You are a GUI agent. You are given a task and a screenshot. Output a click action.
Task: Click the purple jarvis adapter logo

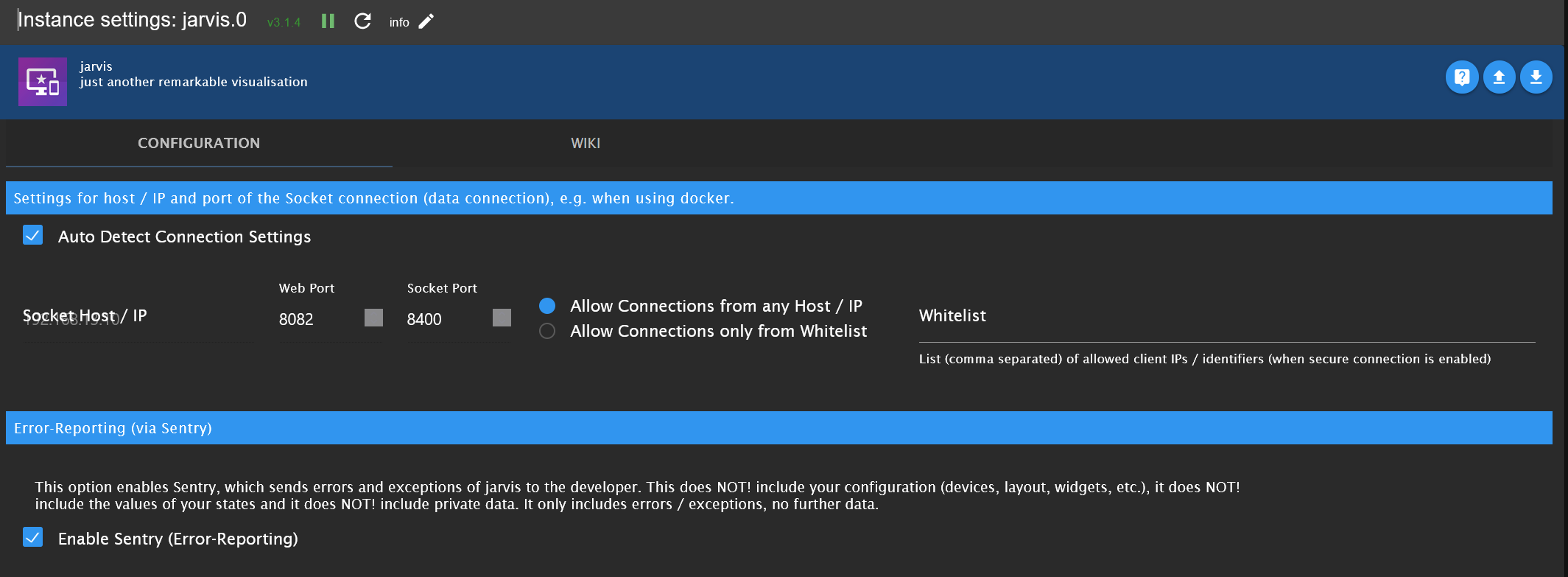43,82
